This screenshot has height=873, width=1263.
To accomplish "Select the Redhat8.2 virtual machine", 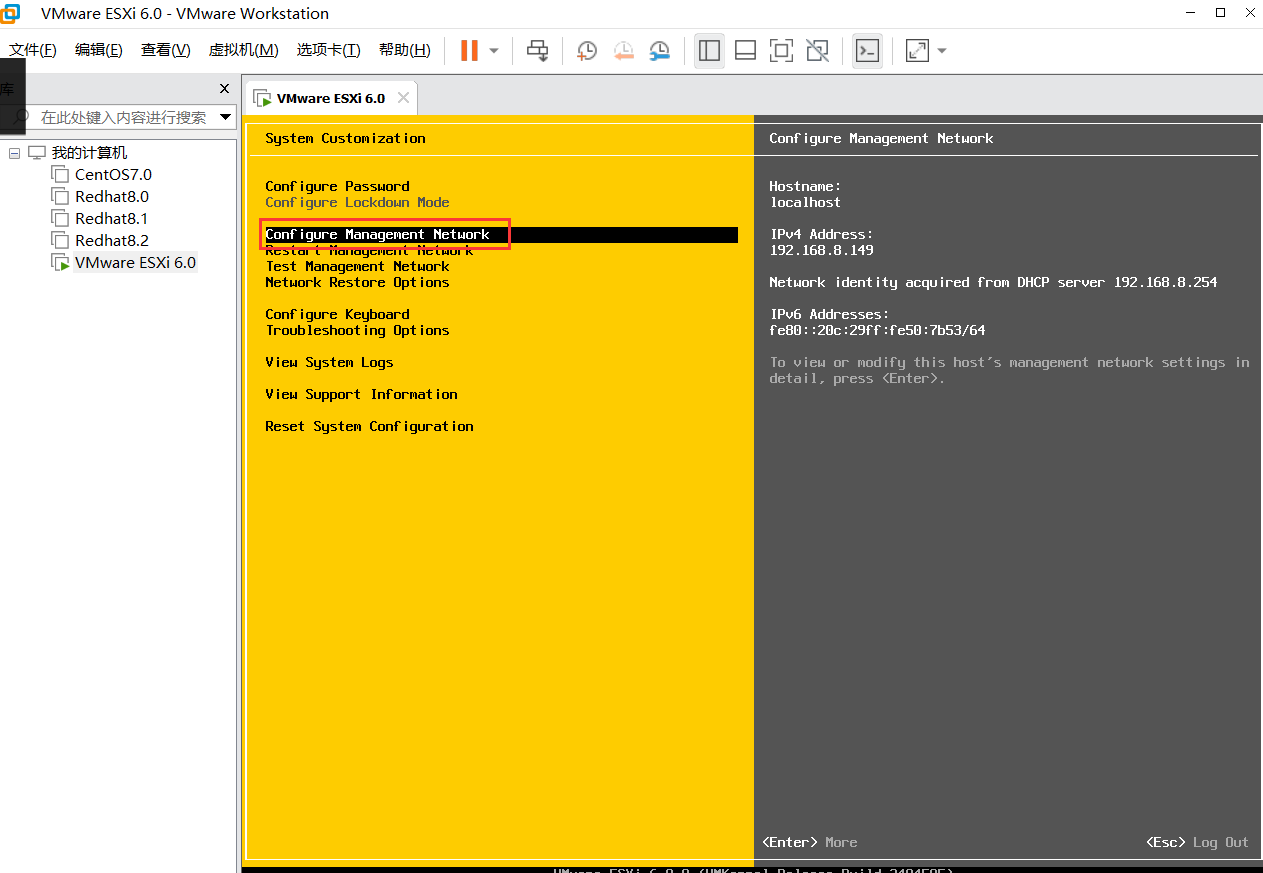I will 112,241.
